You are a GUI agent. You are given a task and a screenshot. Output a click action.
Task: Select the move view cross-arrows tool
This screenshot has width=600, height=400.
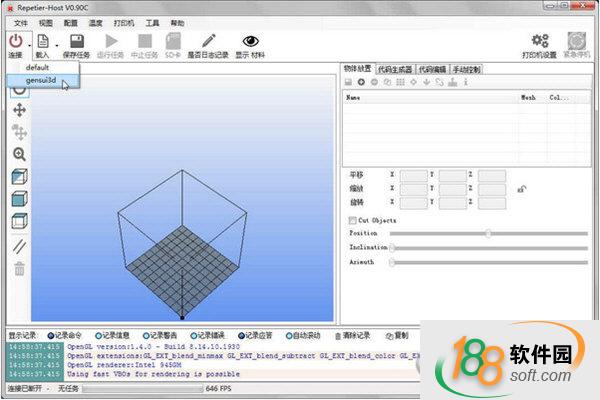tap(19, 109)
